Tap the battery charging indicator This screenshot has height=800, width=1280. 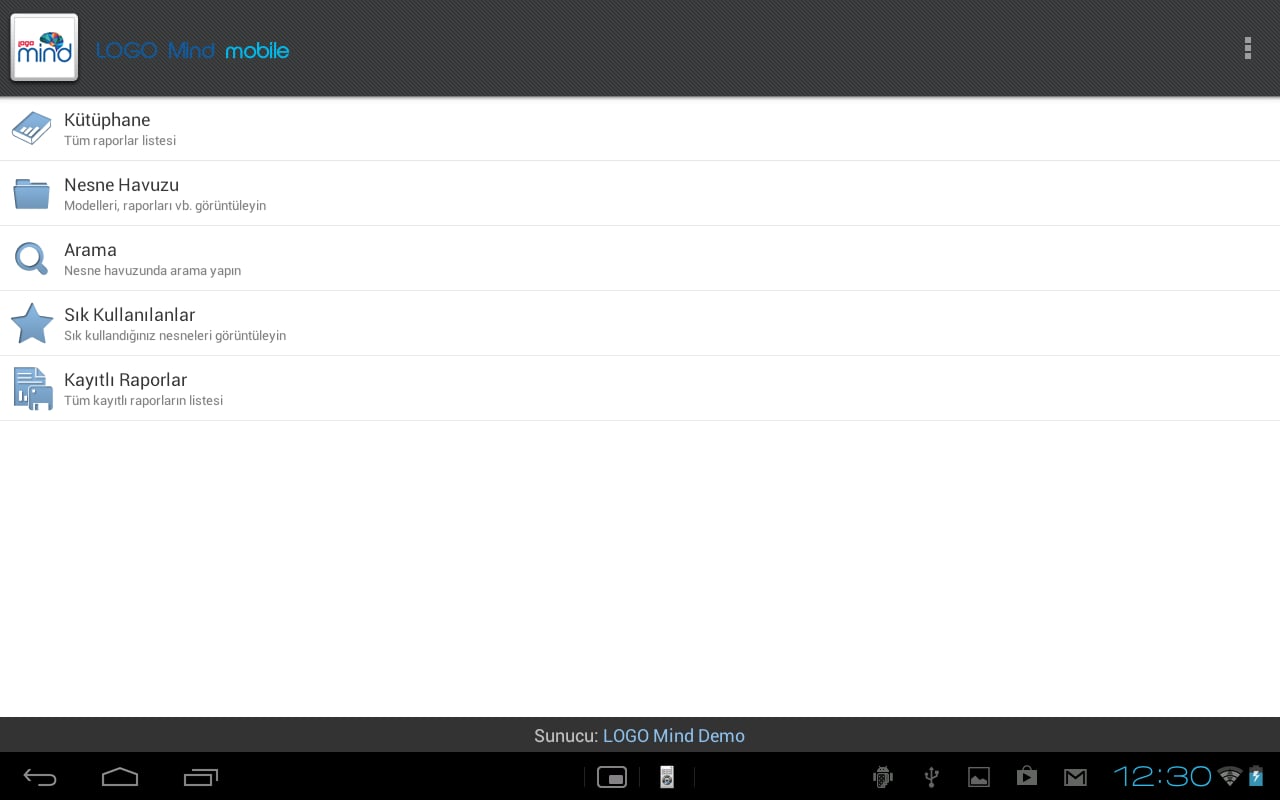click(1256, 776)
